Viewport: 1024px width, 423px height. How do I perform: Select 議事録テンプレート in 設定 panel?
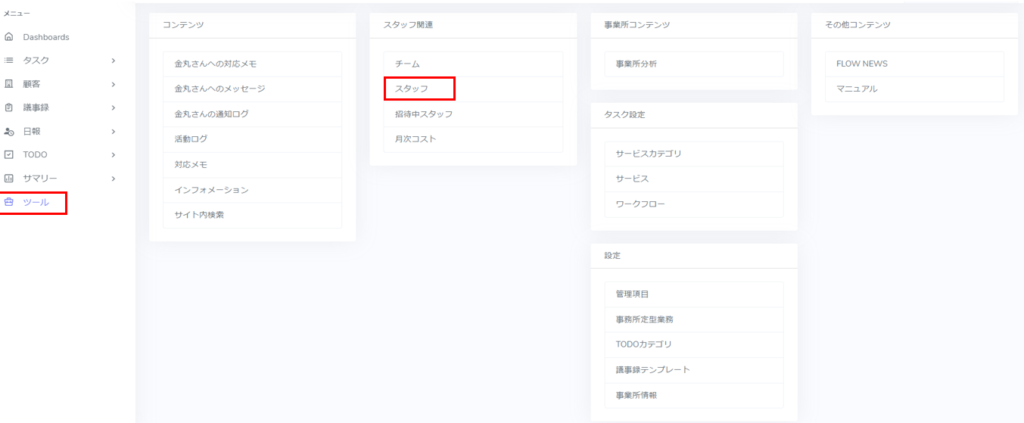click(x=653, y=370)
